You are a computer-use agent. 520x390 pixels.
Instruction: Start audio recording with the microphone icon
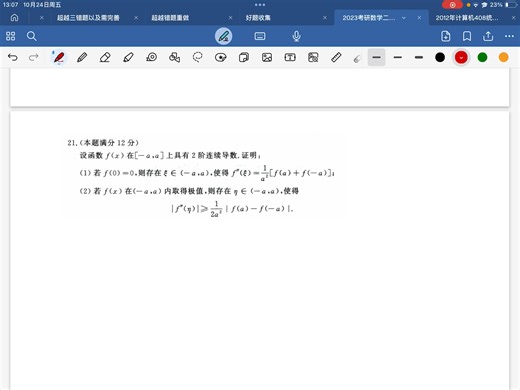coord(296,36)
